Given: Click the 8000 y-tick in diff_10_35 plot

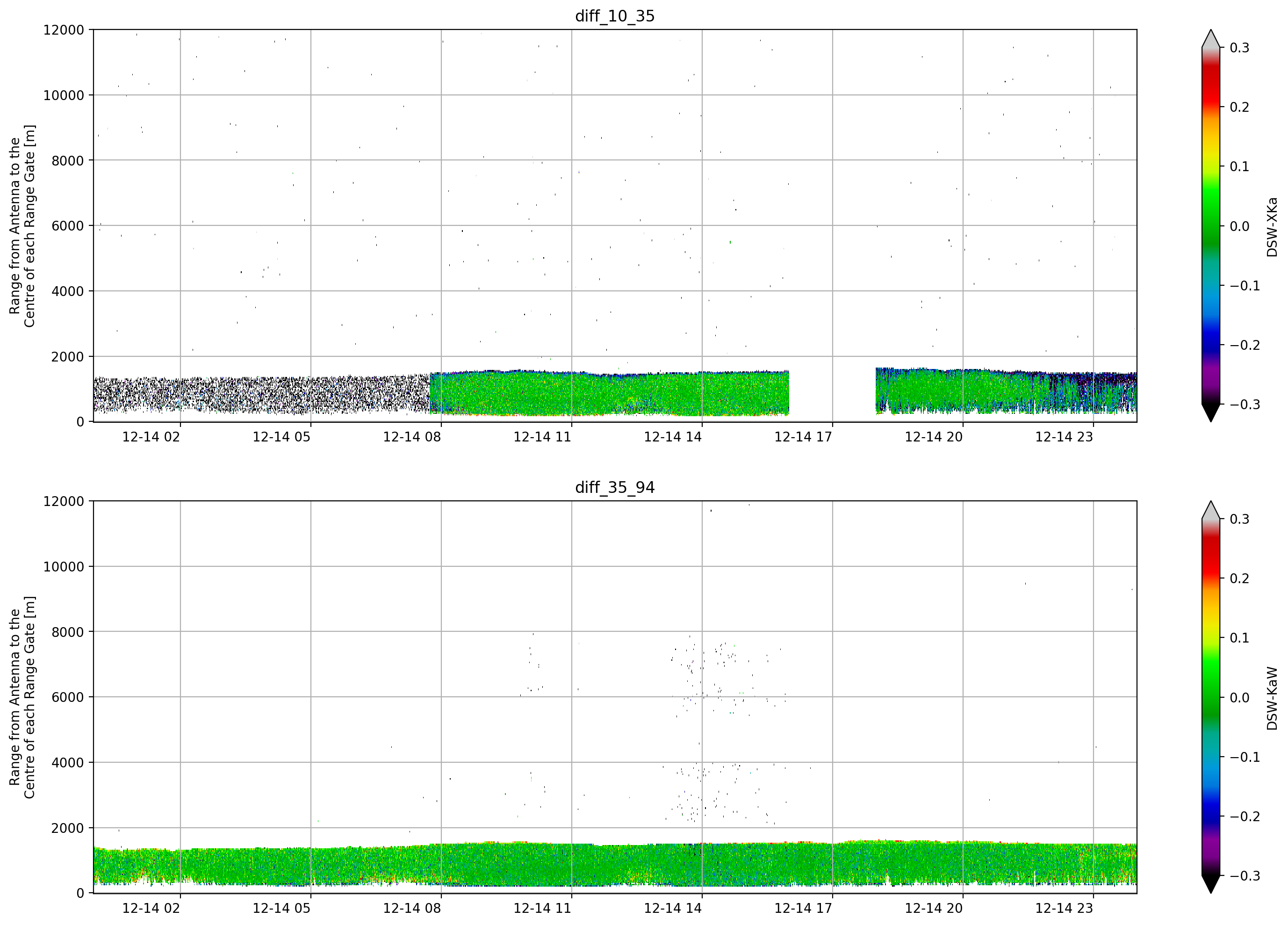Looking at the screenshot, I should pyautogui.click(x=68, y=161).
